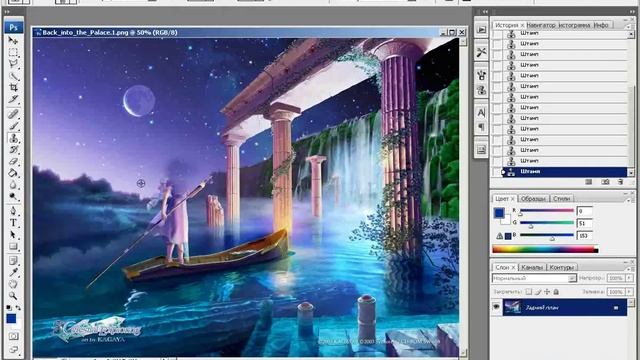640x360 pixels.
Task: Open the layer fill slider arrow
Action: click(x=629, y=292)
